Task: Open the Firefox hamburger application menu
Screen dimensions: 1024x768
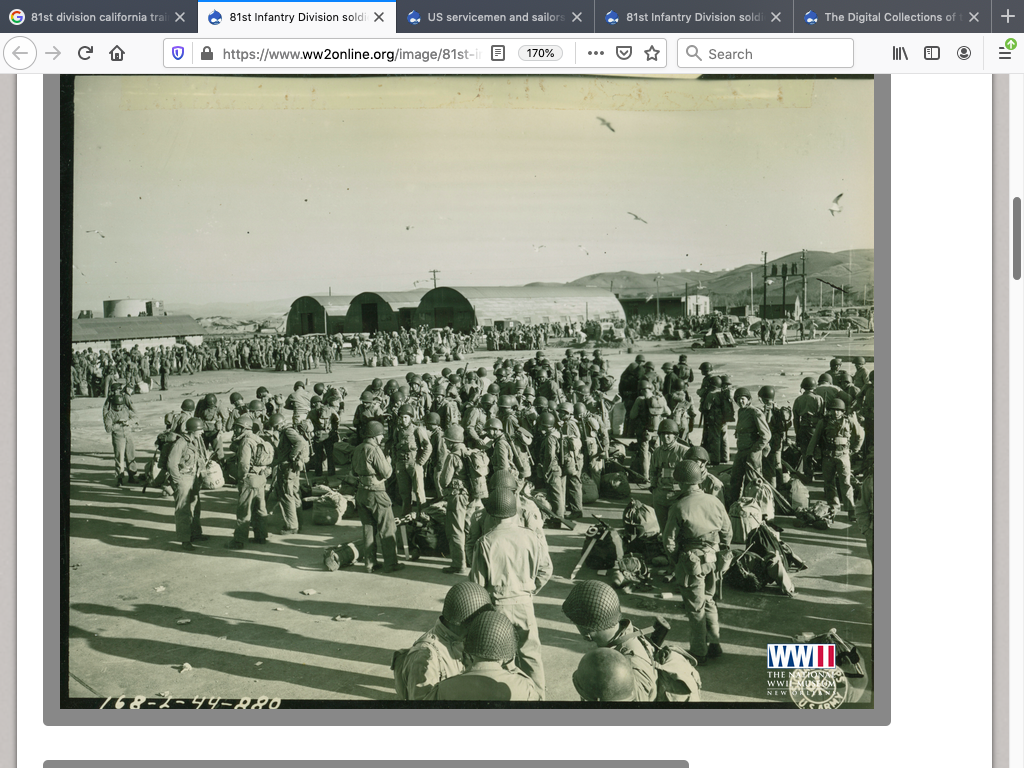Action: coord(1005,53)
